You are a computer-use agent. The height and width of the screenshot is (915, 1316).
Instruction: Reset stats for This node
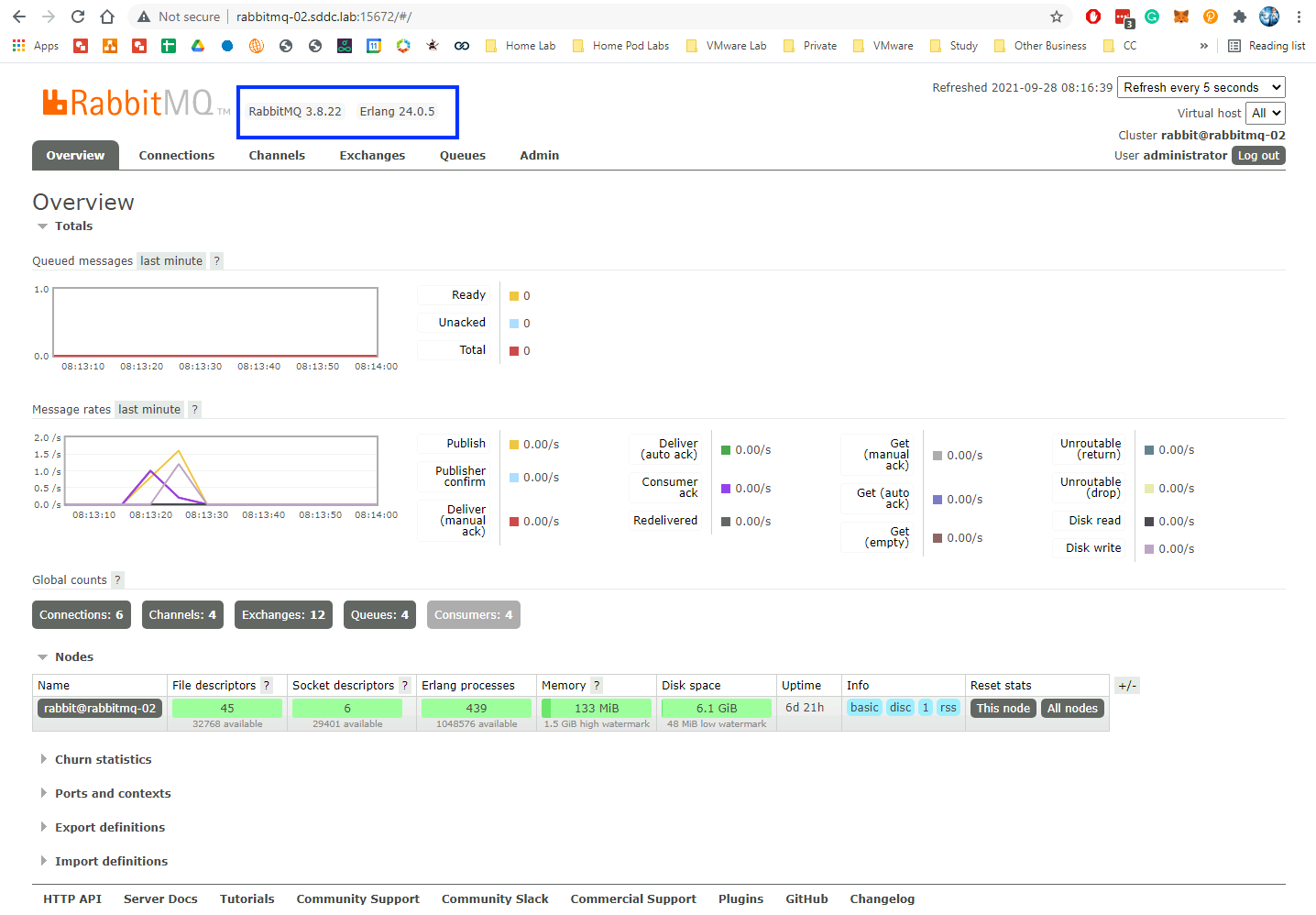(x=1003, y=709)
